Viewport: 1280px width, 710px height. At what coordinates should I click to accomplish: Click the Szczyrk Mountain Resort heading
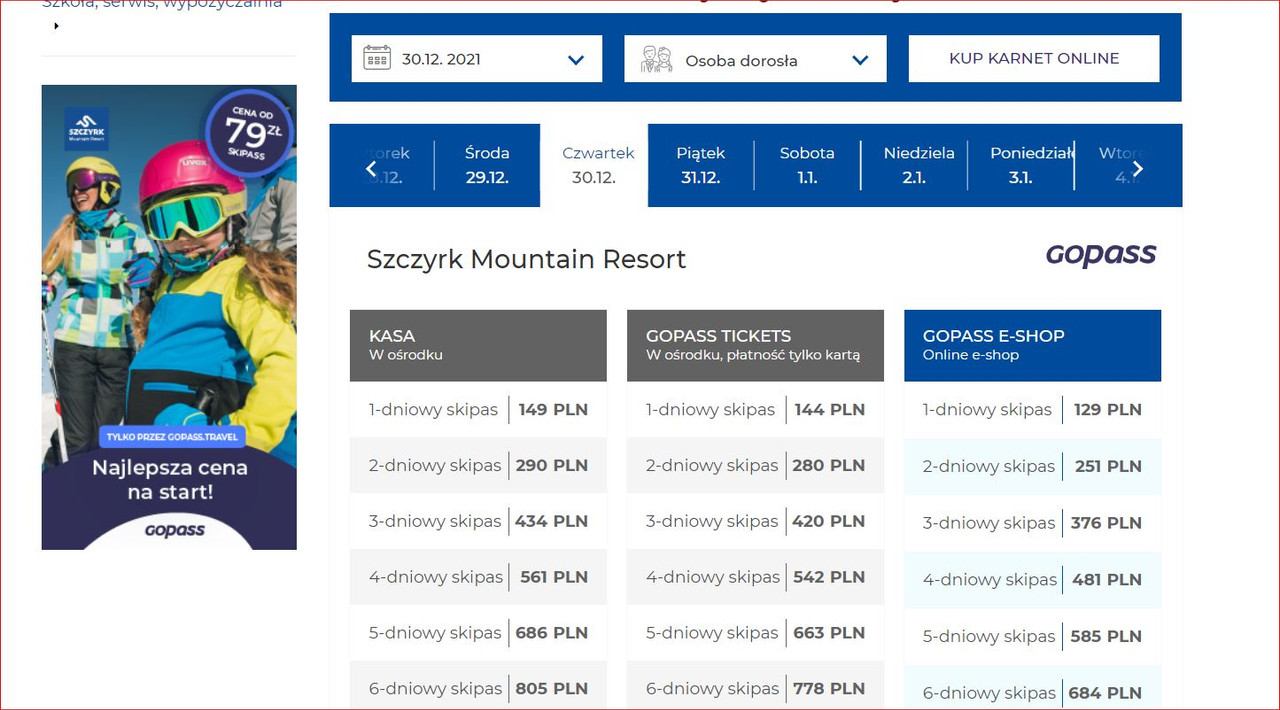pyautogui.click(x=526, y=259)
